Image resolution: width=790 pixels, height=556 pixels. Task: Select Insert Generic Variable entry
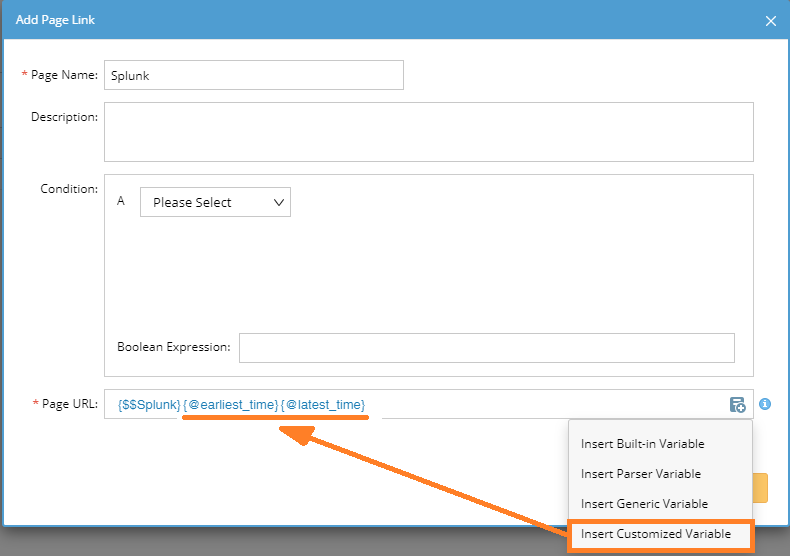pos(644,504)
